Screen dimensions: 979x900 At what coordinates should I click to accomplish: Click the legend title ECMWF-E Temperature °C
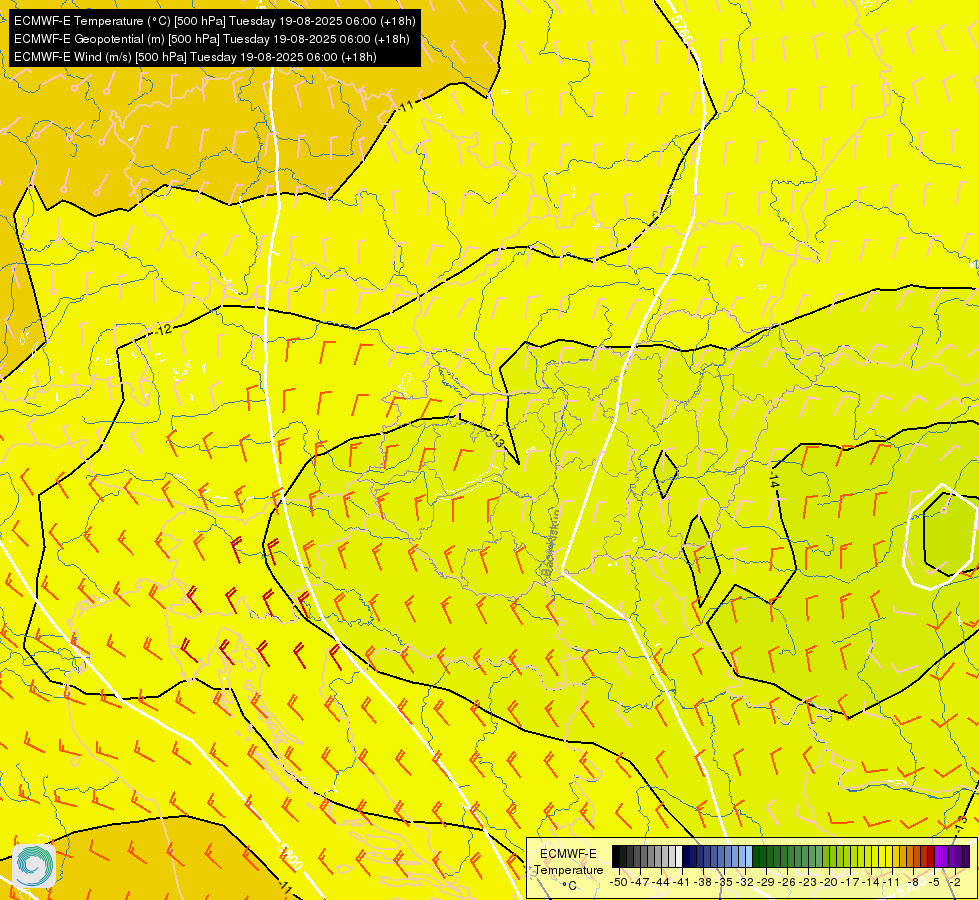point(568,869)
